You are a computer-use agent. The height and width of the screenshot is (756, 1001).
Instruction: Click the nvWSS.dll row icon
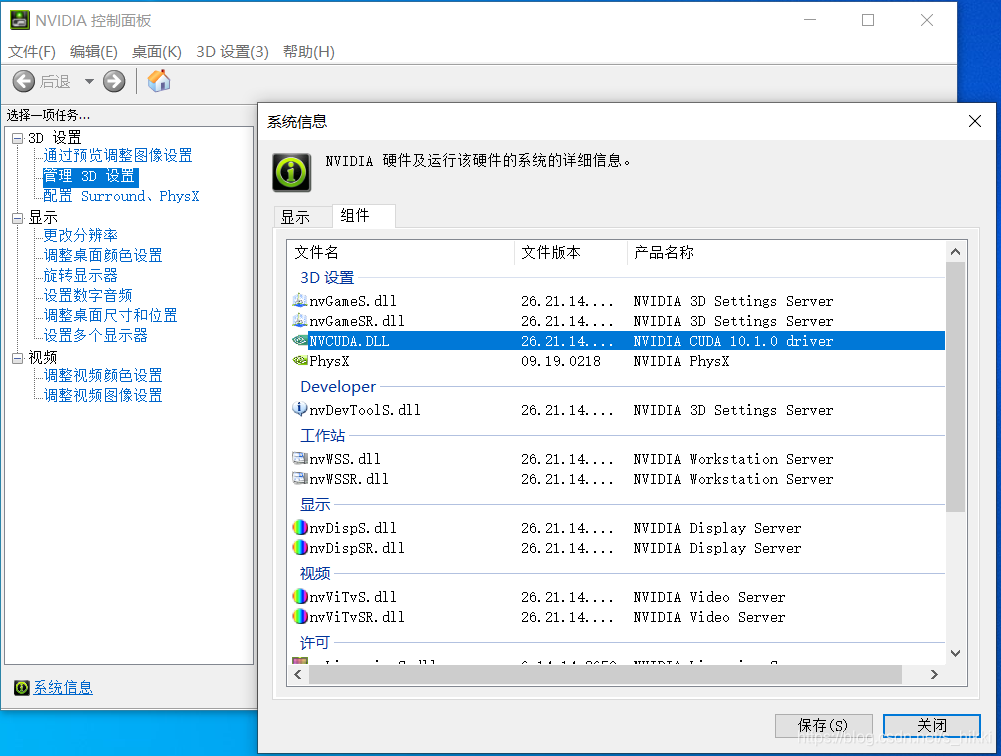pyautogui.click(x=299, y=458)
